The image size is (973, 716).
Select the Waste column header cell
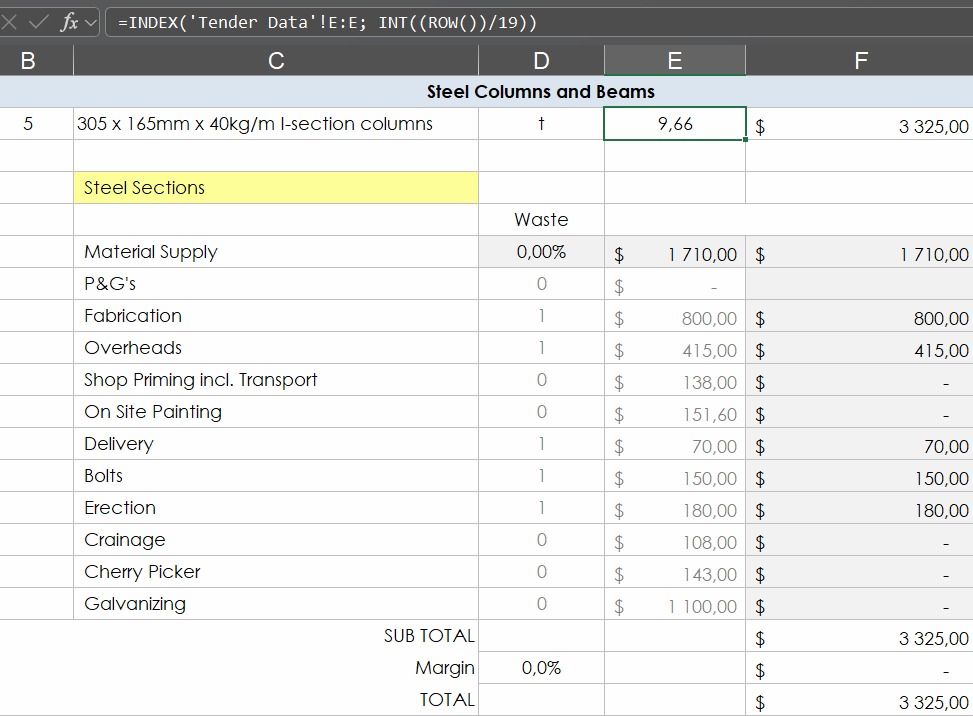540,219
